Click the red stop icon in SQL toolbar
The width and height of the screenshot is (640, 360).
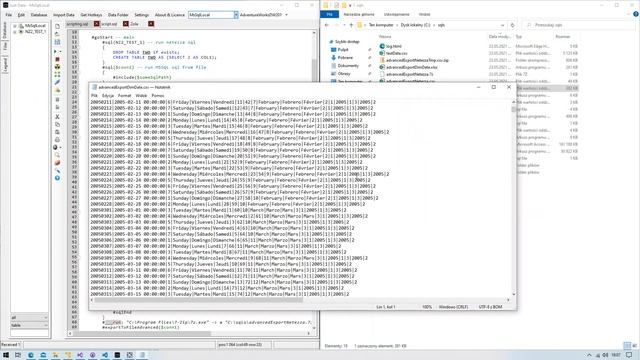[57, 60]
